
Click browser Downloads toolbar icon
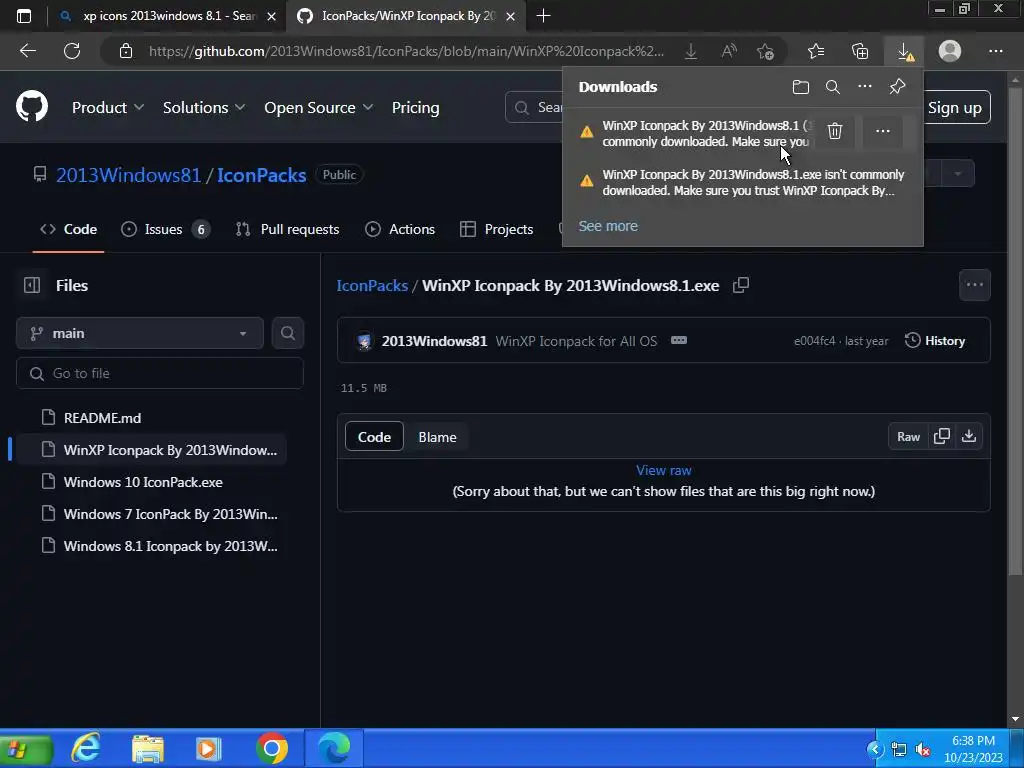point(904,51)
